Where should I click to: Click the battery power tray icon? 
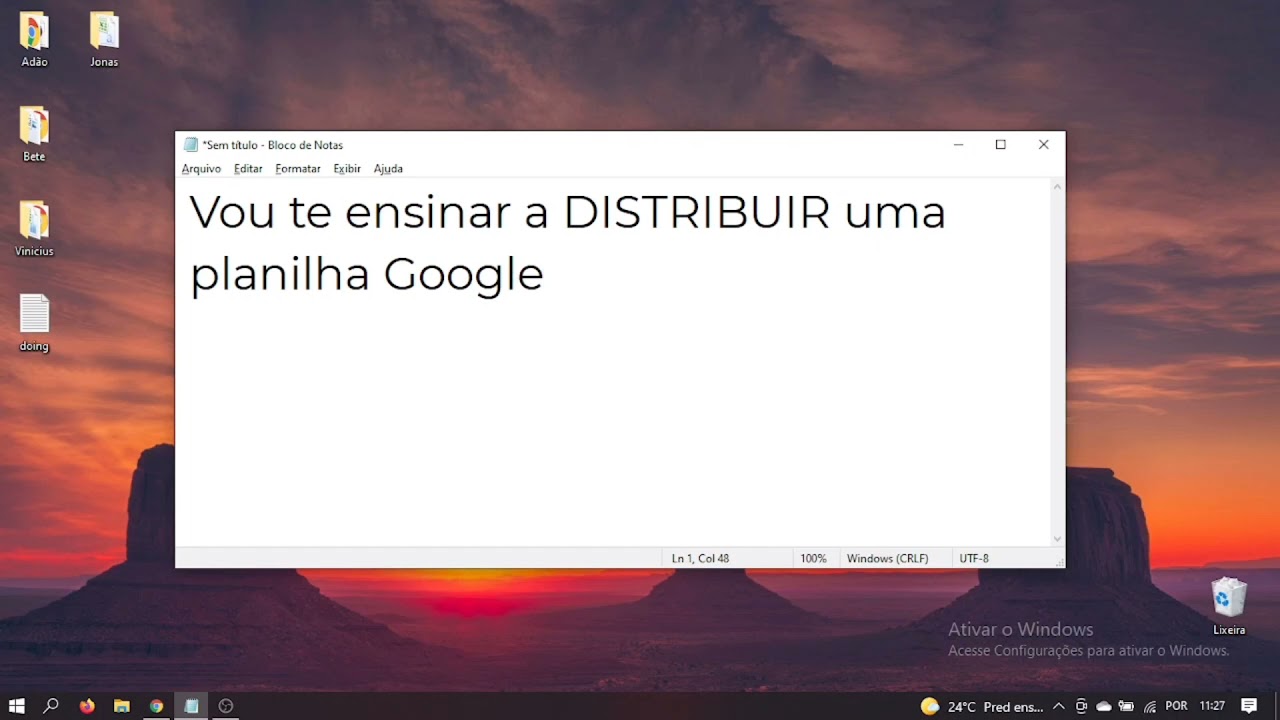tap(1126, 707)
